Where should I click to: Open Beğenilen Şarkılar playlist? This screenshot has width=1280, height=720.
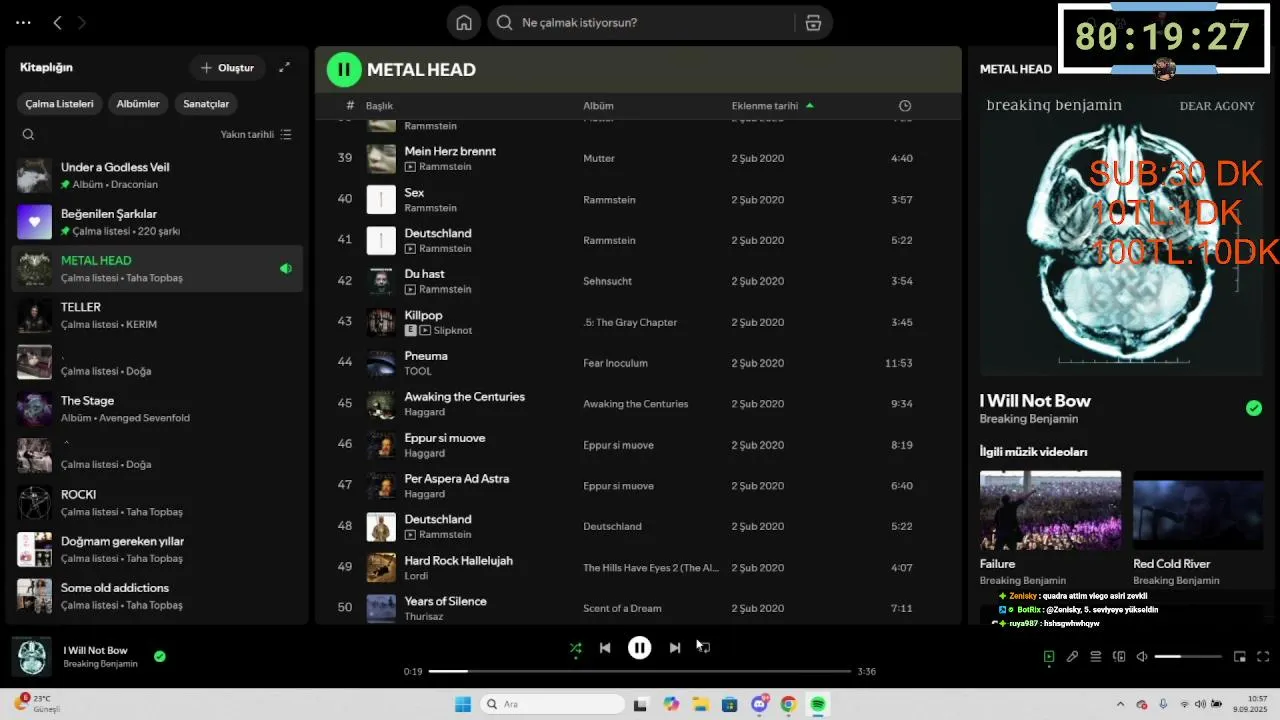pyautogui.click(x=157, y=222)
